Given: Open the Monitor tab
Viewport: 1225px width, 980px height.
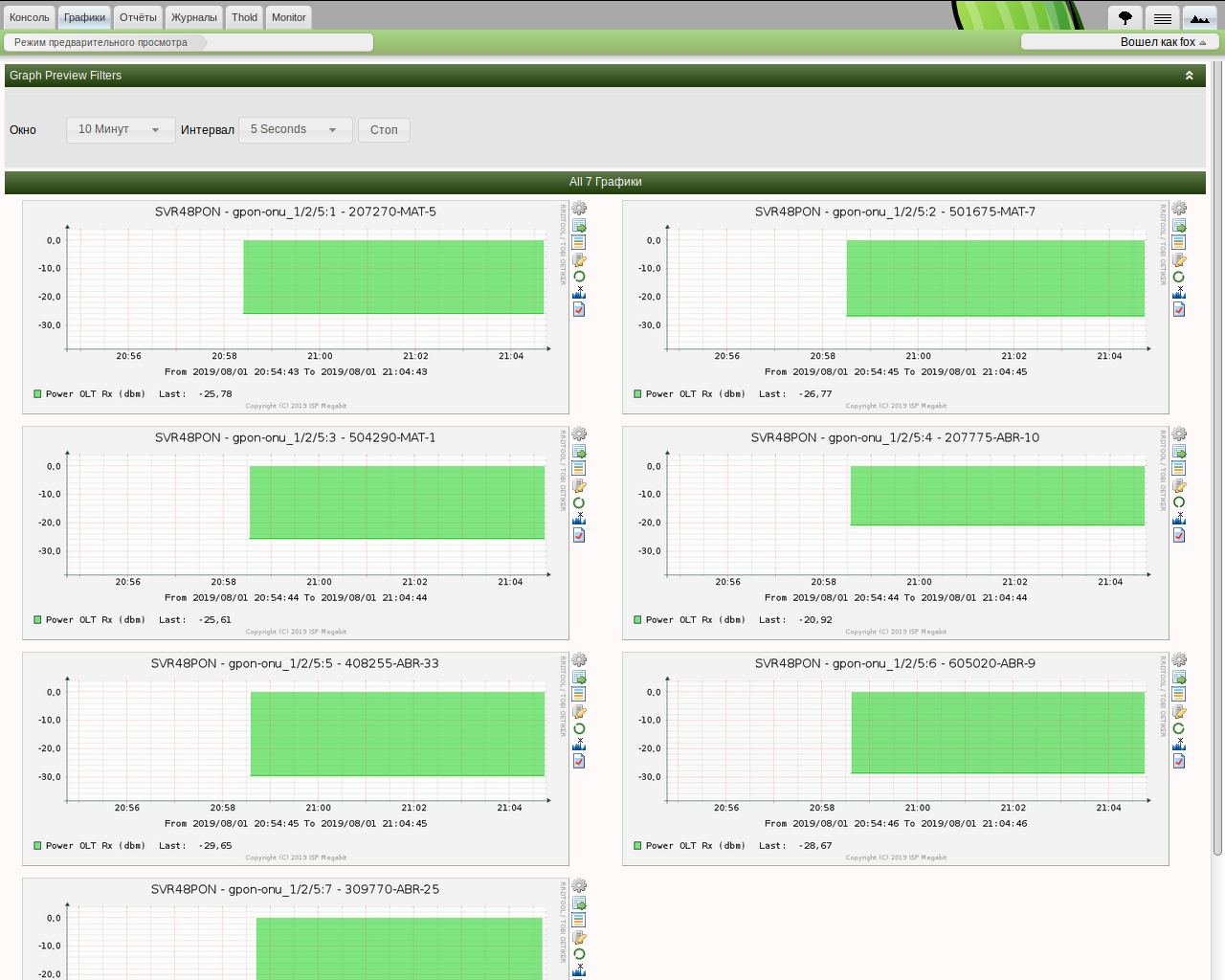Looking at the screenshot, I should (x=289, y=17).
